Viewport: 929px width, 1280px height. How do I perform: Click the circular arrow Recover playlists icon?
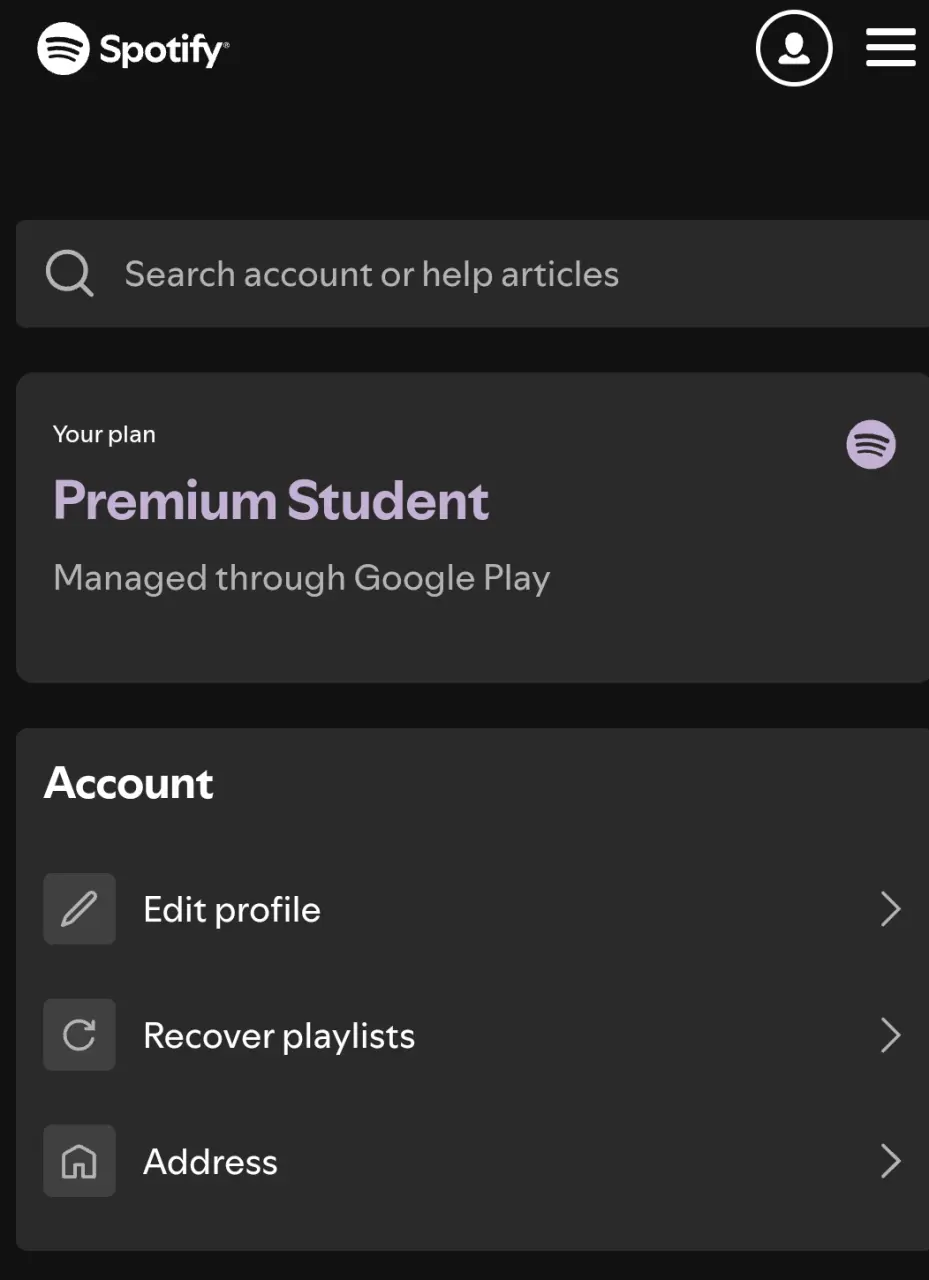coord(79,1035)
